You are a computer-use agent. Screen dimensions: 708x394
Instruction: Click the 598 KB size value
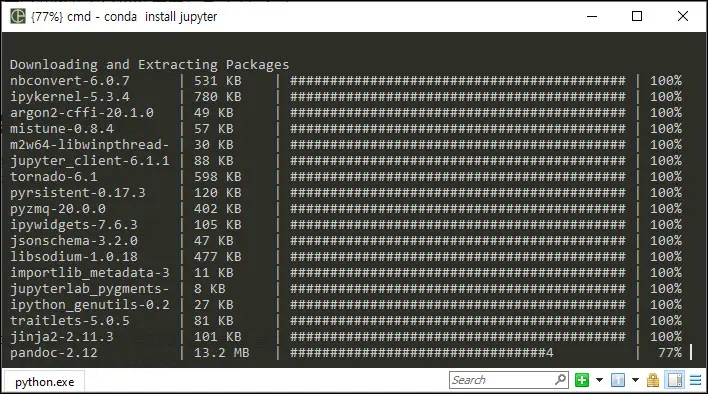point(218,176)
